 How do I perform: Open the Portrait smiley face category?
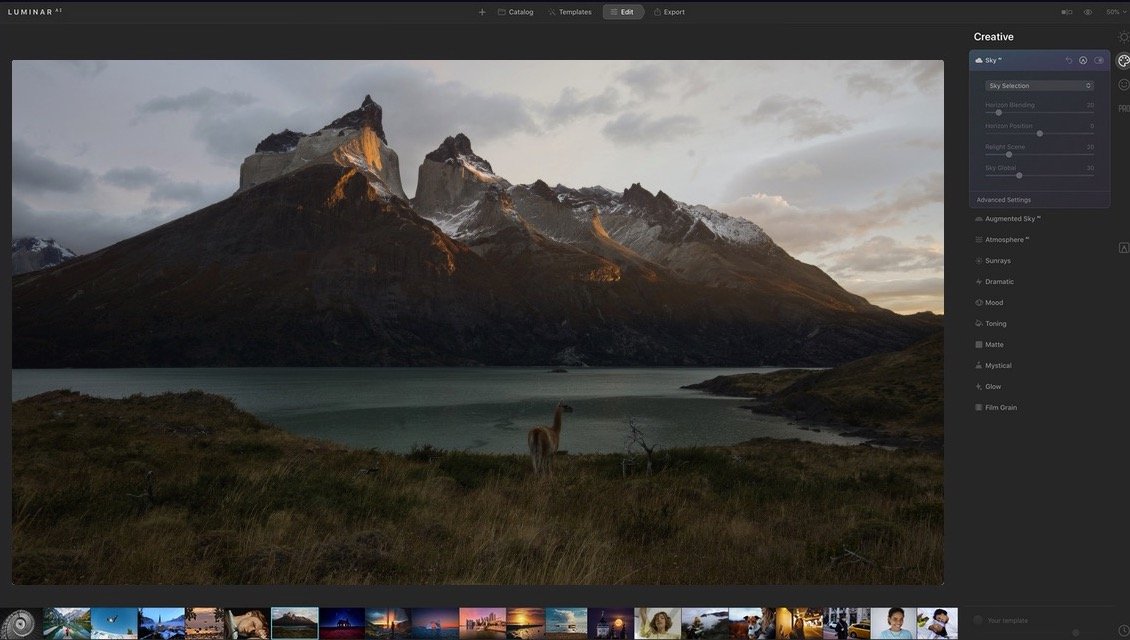point(1124,85)
